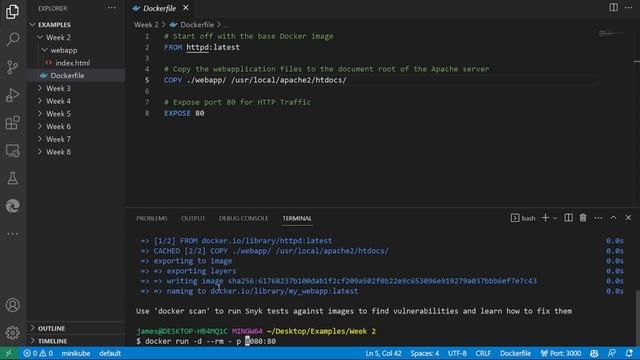Switch to the OUTPUT panel tab

point(193,218)
